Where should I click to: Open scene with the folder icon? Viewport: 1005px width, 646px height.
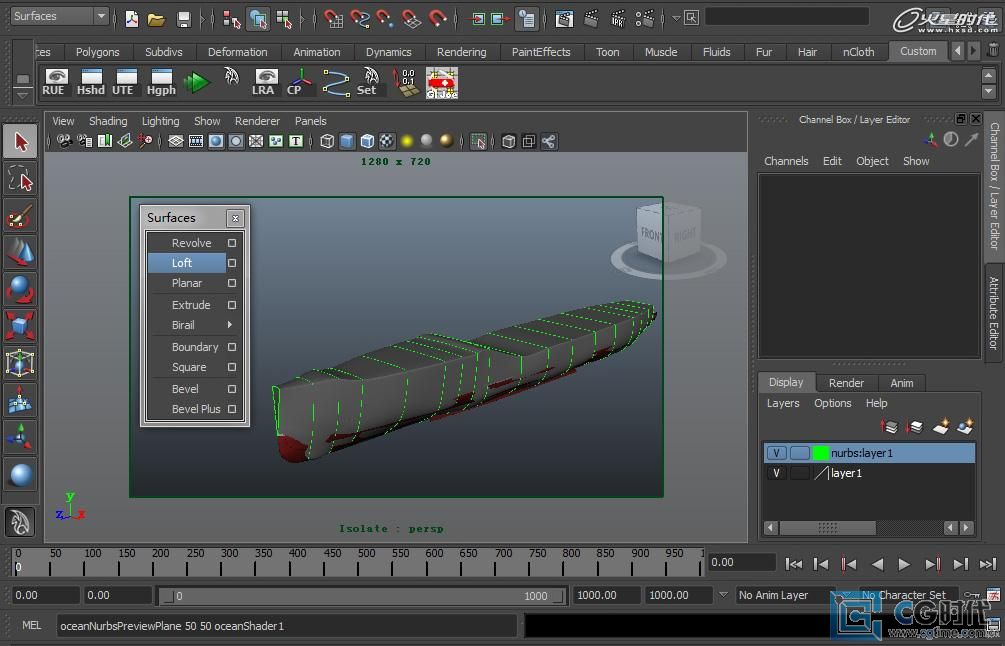tap(156, 19)
